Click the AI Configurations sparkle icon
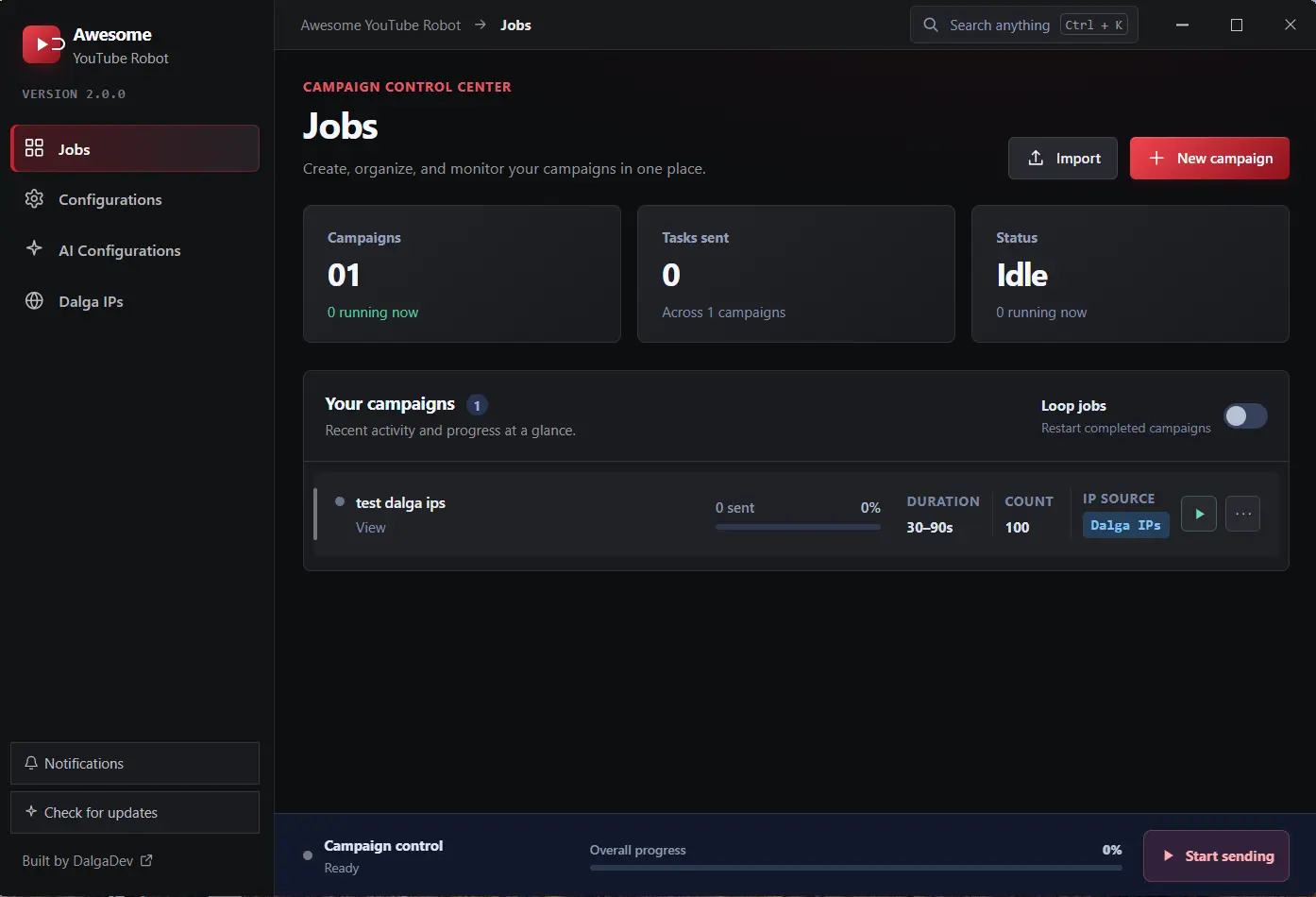The image size is (1316, 897). pos(35,248)
